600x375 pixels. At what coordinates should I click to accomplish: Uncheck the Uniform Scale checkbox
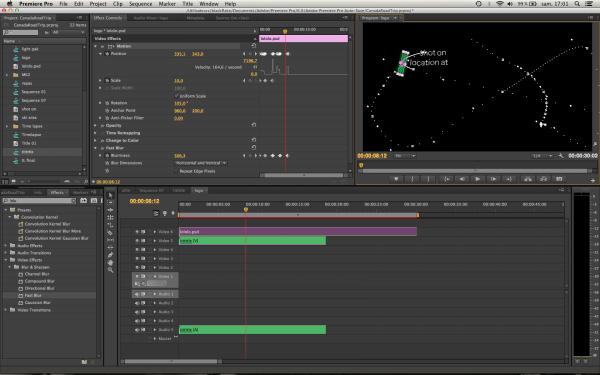click(176, 96)
